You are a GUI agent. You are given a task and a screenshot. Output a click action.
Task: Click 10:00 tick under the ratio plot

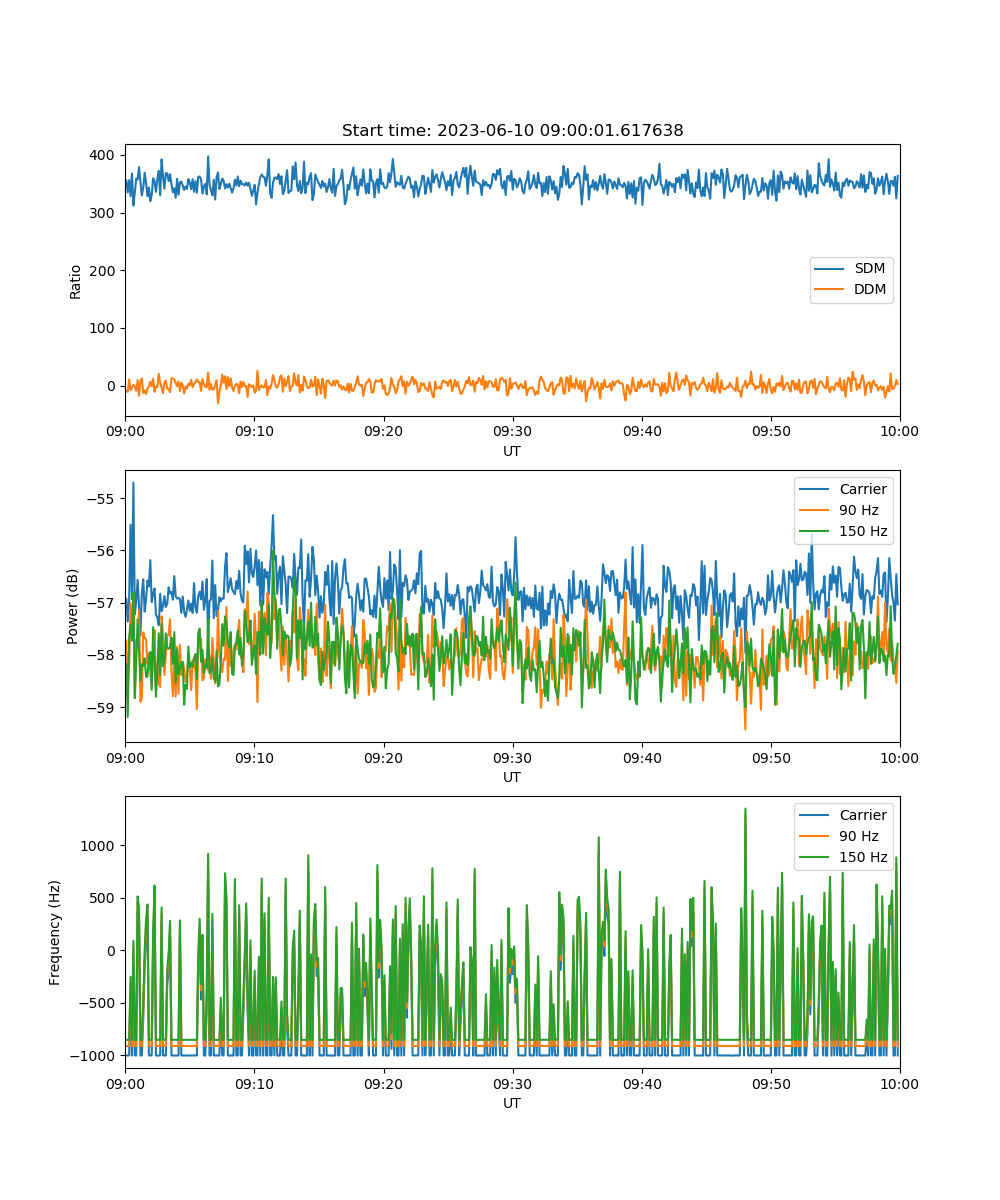pos(899,431)
